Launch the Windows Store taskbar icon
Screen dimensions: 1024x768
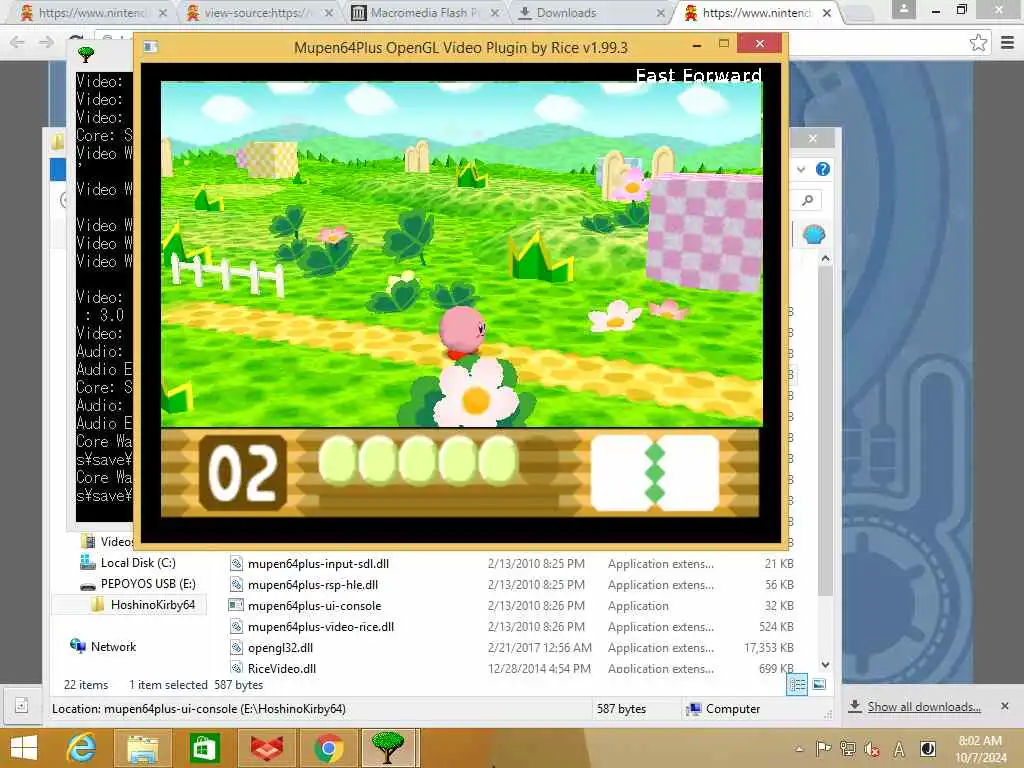point(204,748)
